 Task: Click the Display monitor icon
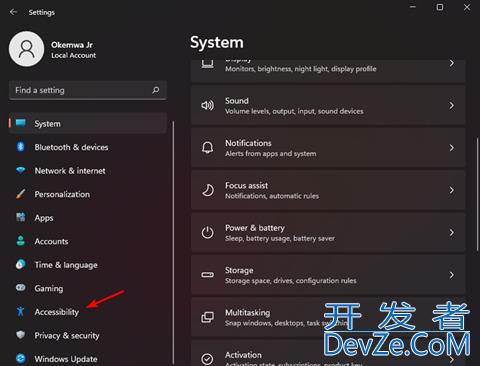click(207, 63)
